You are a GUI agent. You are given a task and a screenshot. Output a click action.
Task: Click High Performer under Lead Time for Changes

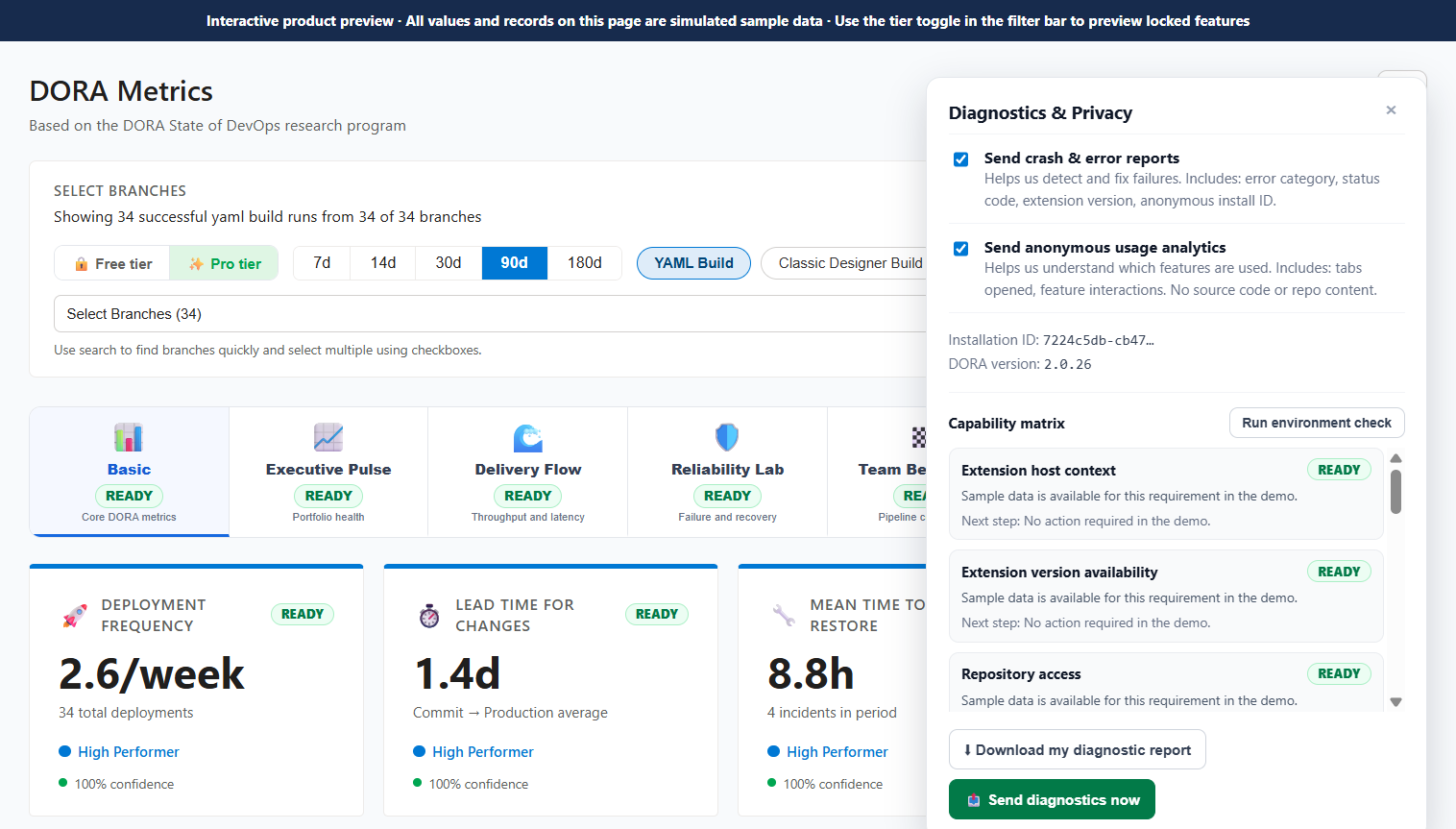[x=483, y=752]
